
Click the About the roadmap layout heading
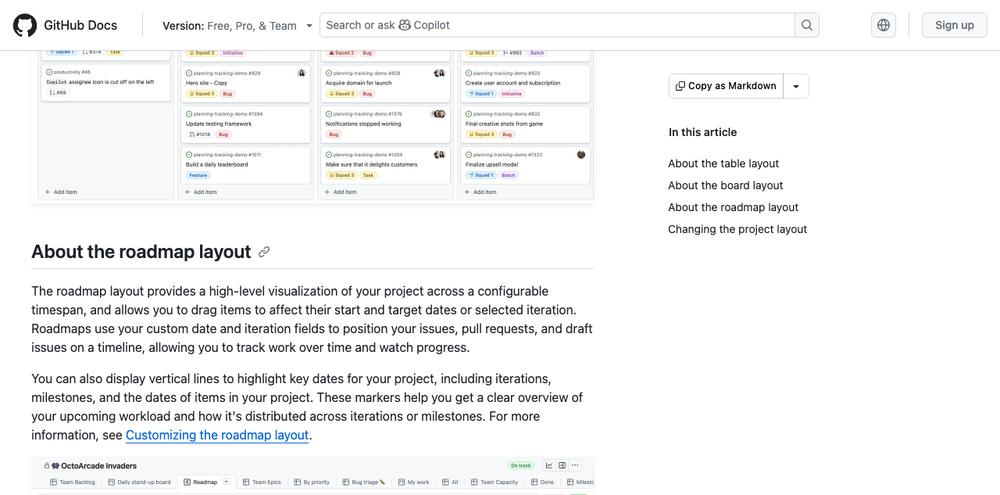(141, 252)
